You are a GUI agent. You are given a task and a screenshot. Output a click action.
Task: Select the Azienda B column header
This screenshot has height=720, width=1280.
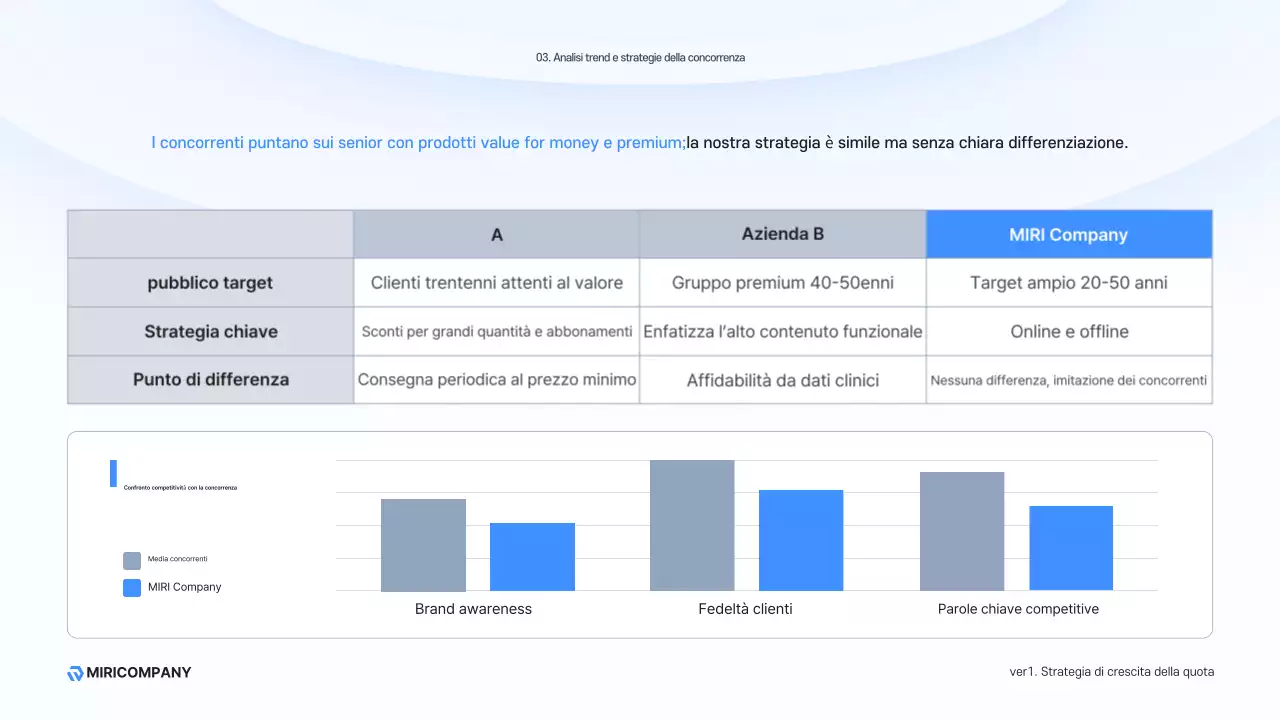(782, 235)
